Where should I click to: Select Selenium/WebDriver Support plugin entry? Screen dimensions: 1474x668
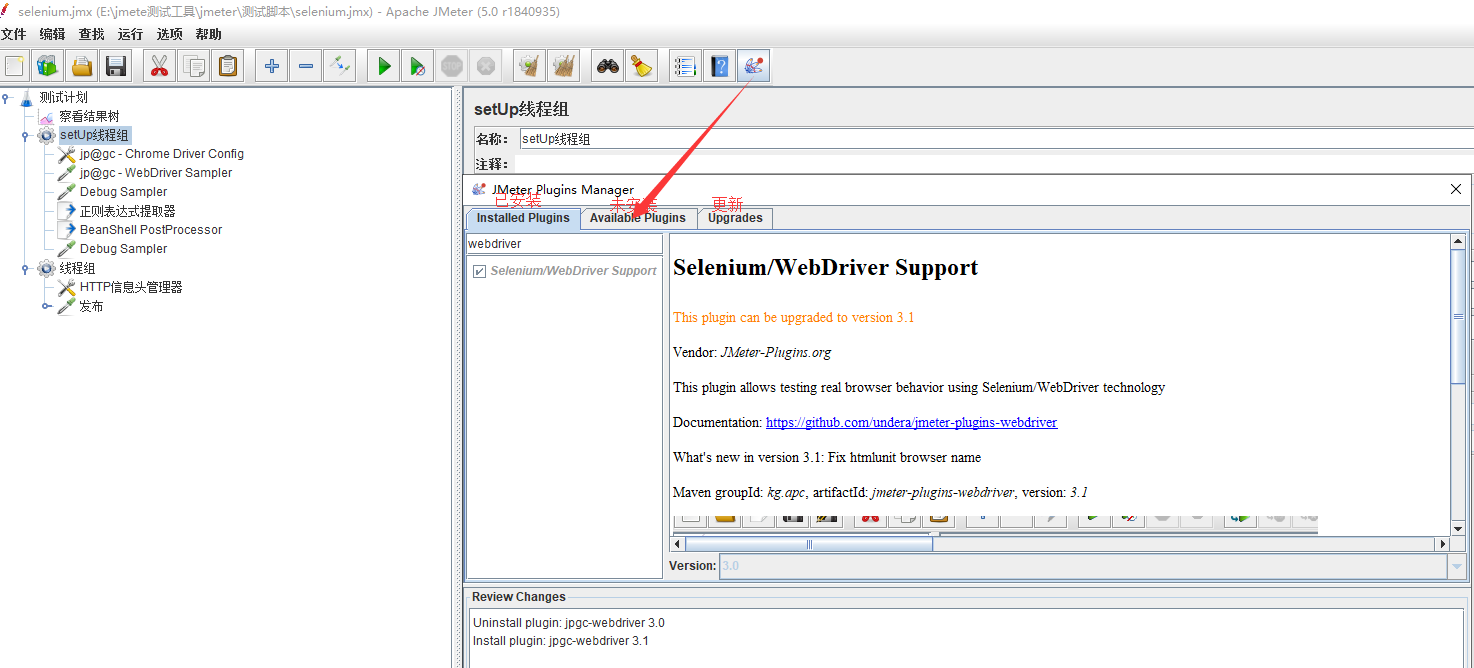pyautogui.click(x=573, y=271)
